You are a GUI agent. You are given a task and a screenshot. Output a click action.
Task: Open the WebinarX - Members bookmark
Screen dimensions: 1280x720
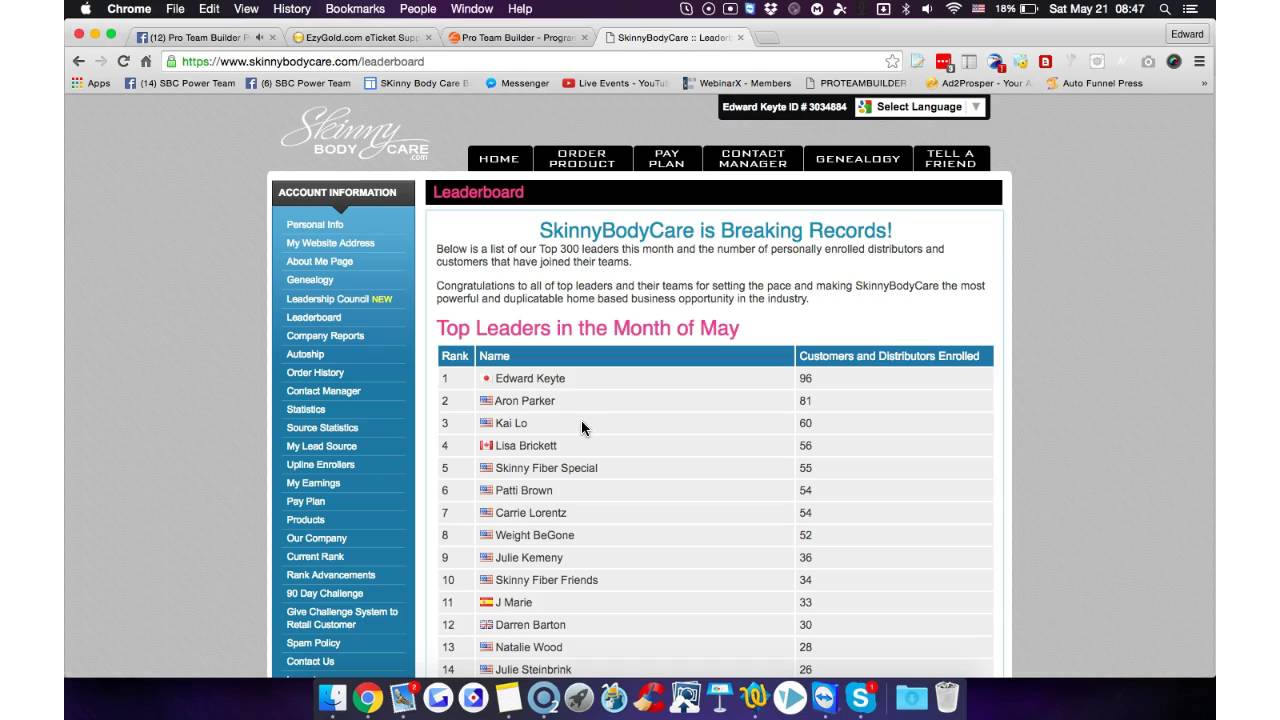coord(737,83)
